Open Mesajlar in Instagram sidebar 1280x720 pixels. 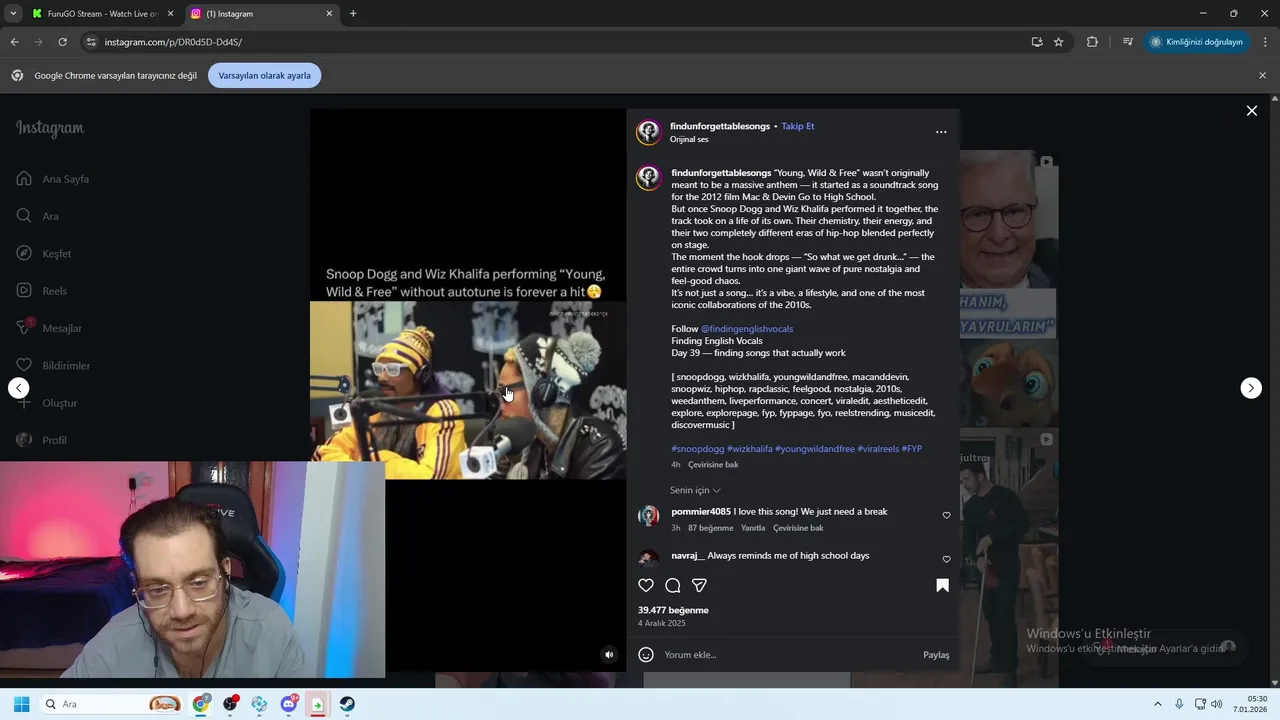(49, 328)
